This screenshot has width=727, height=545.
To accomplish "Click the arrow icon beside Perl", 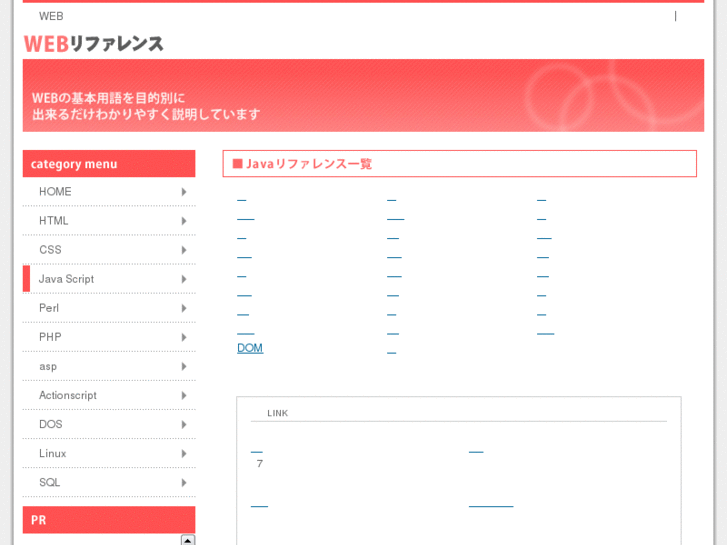I will pos(184,308).
